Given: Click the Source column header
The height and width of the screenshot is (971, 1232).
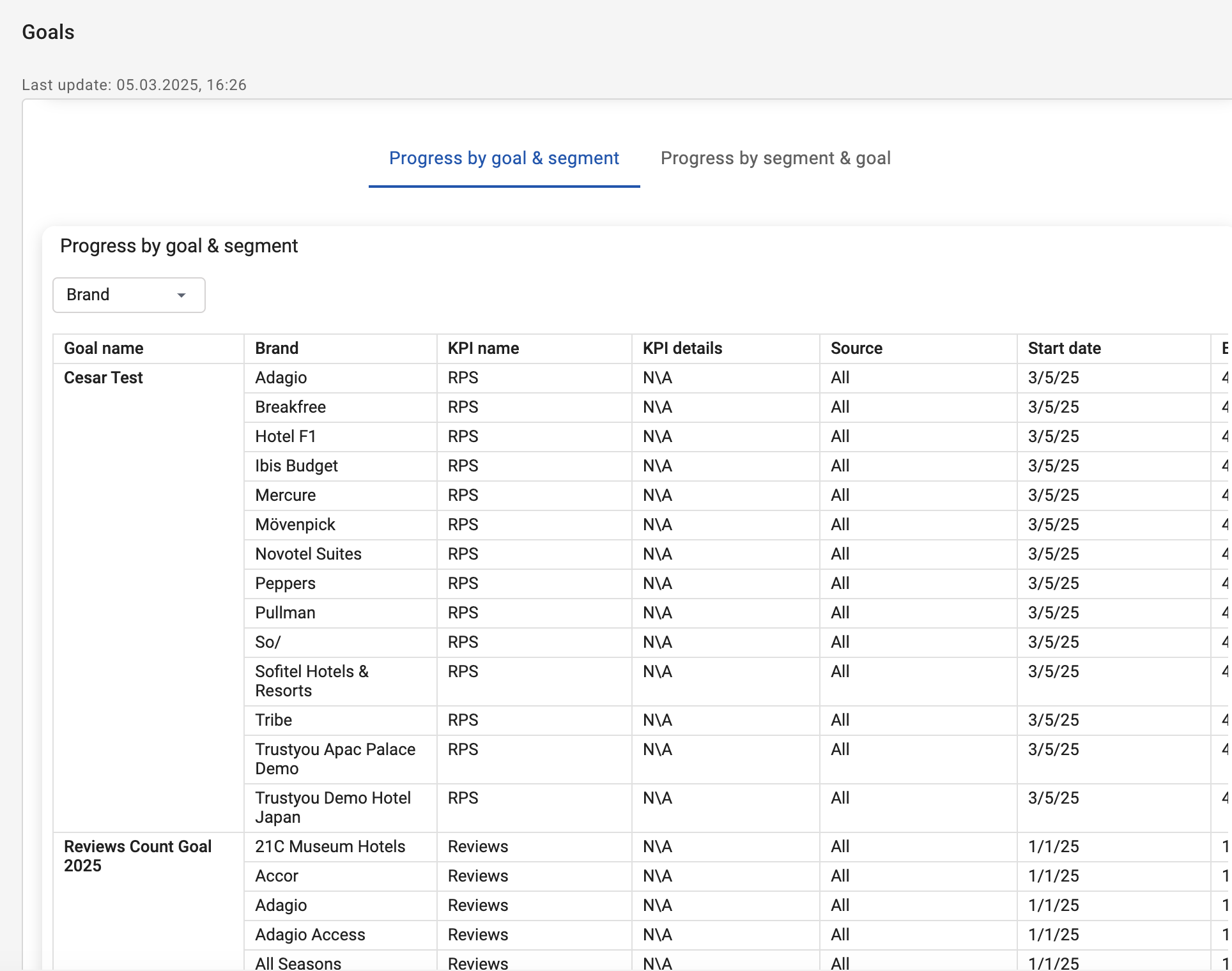Looking at the screenshot, I should point(856,348).
